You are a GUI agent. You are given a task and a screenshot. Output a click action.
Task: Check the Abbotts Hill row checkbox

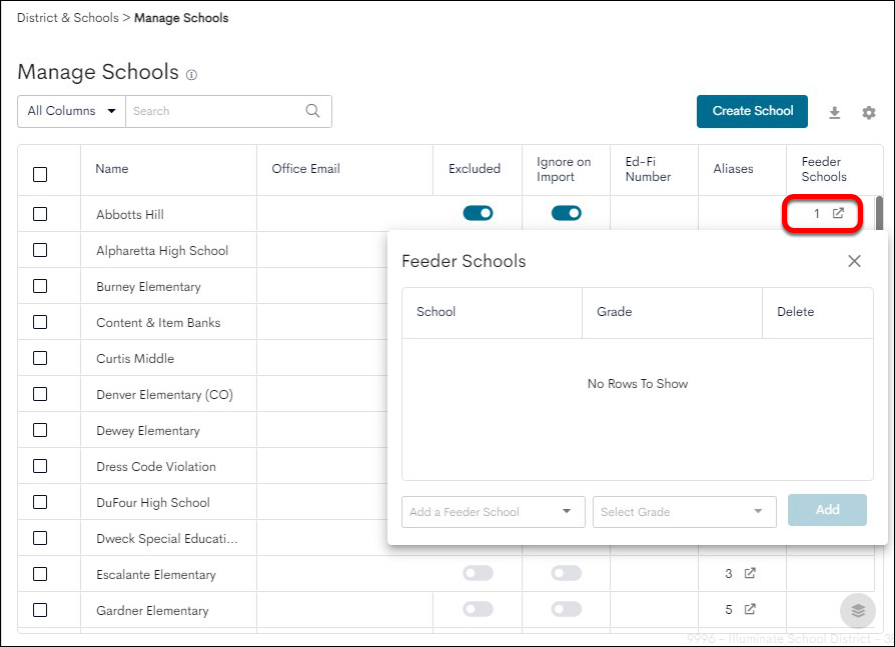click(40, 214)
